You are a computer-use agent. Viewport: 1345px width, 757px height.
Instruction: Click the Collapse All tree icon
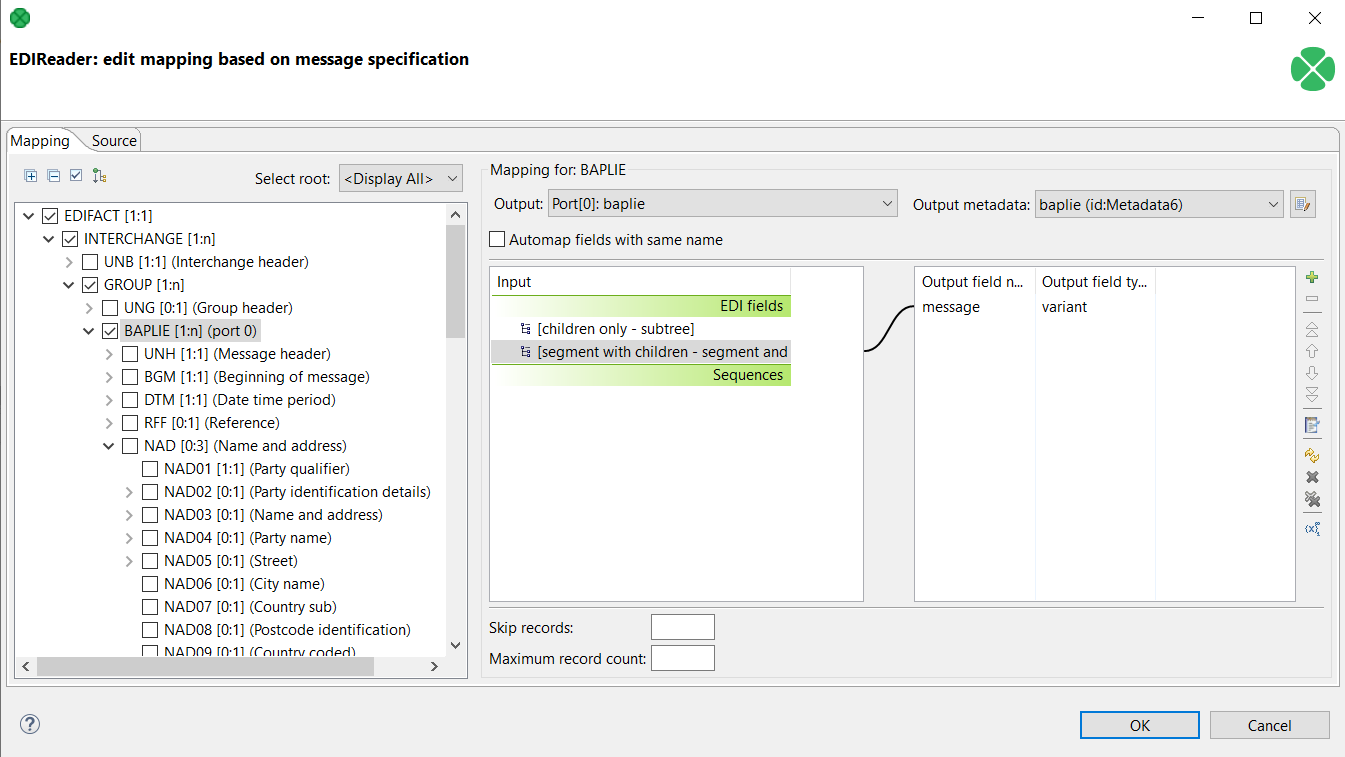click(53, 176)
